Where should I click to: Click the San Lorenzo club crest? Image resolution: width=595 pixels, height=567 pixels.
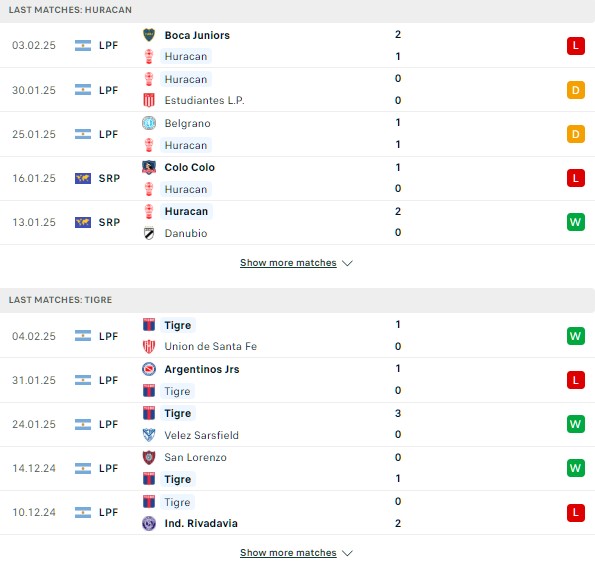tap(149, 457)
